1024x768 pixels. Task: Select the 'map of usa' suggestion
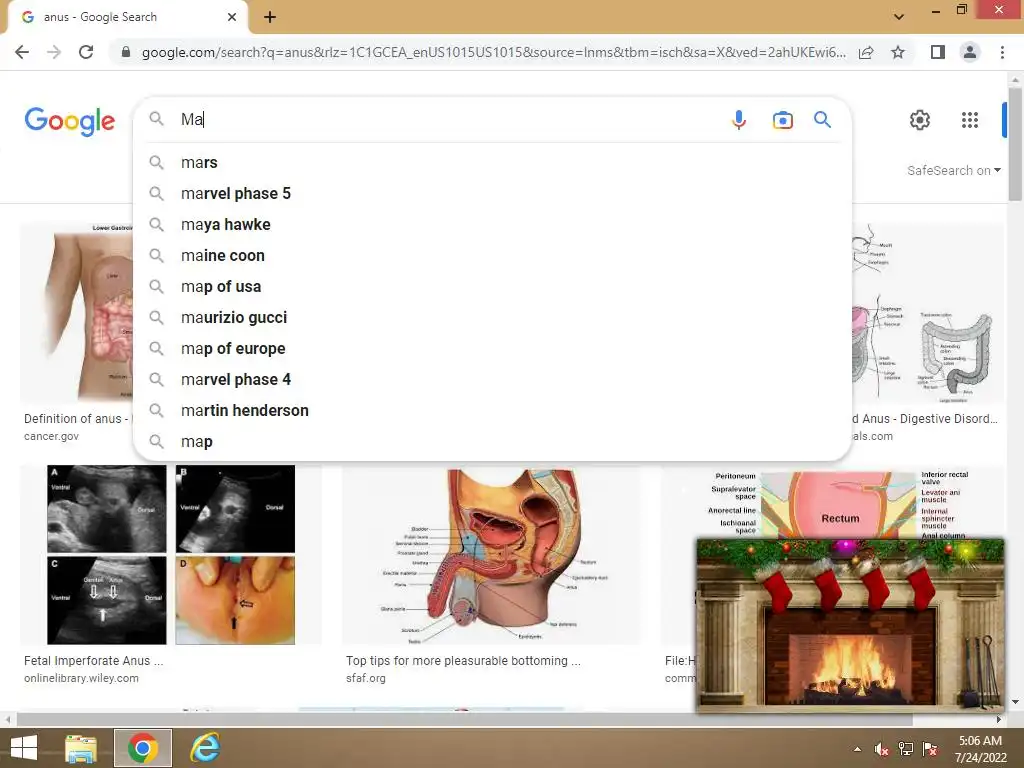coord(492,287)
